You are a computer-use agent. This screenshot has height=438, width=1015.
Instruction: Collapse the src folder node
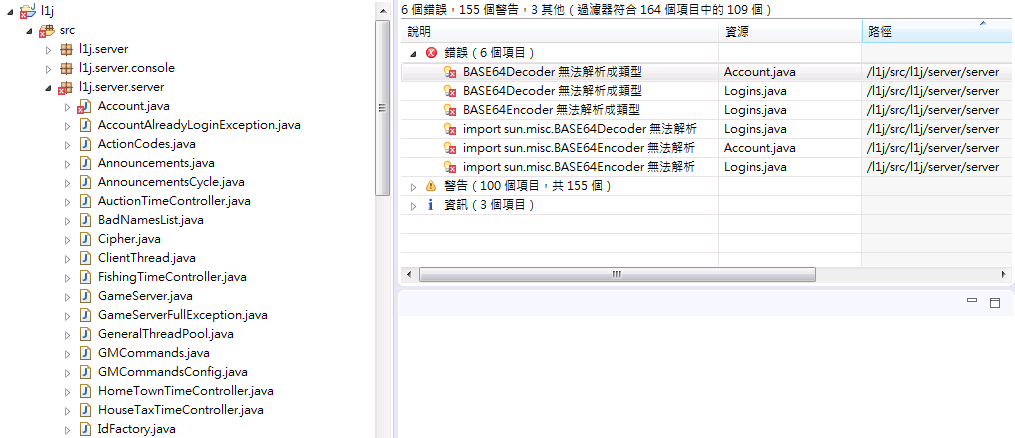tap(30, 31)
